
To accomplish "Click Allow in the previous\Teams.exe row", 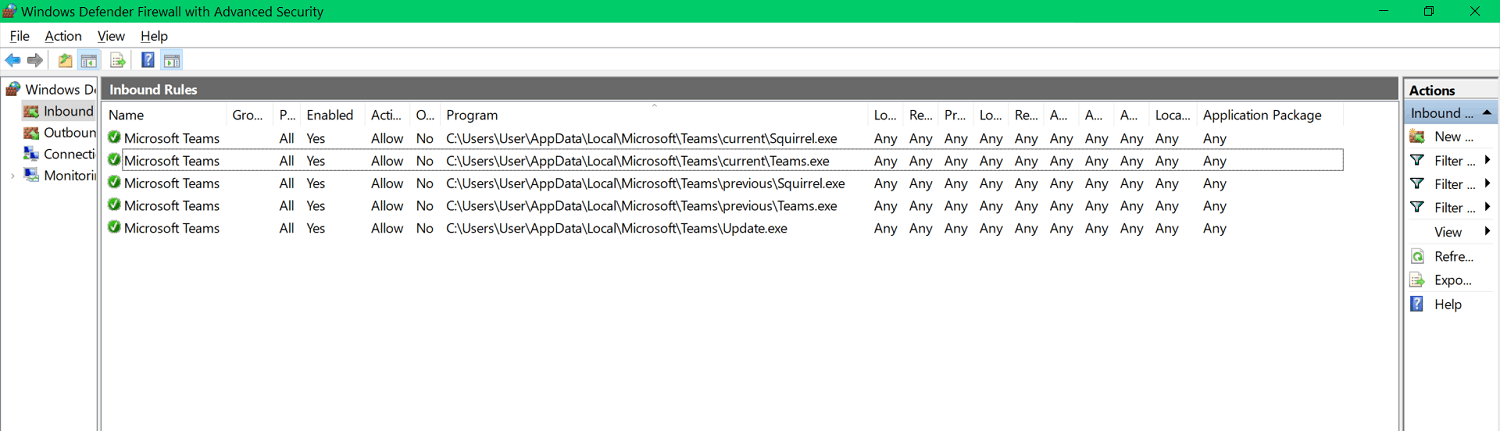I will coord(387,206).
